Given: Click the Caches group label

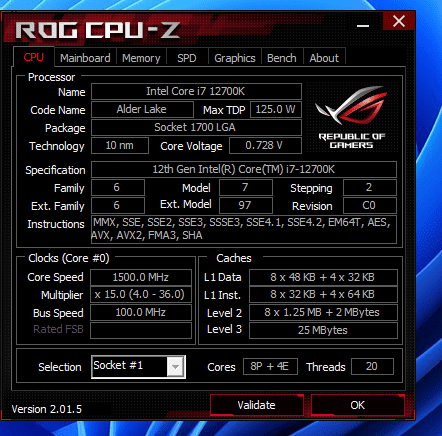Looking at the screenshot, I should click(234, 258).
